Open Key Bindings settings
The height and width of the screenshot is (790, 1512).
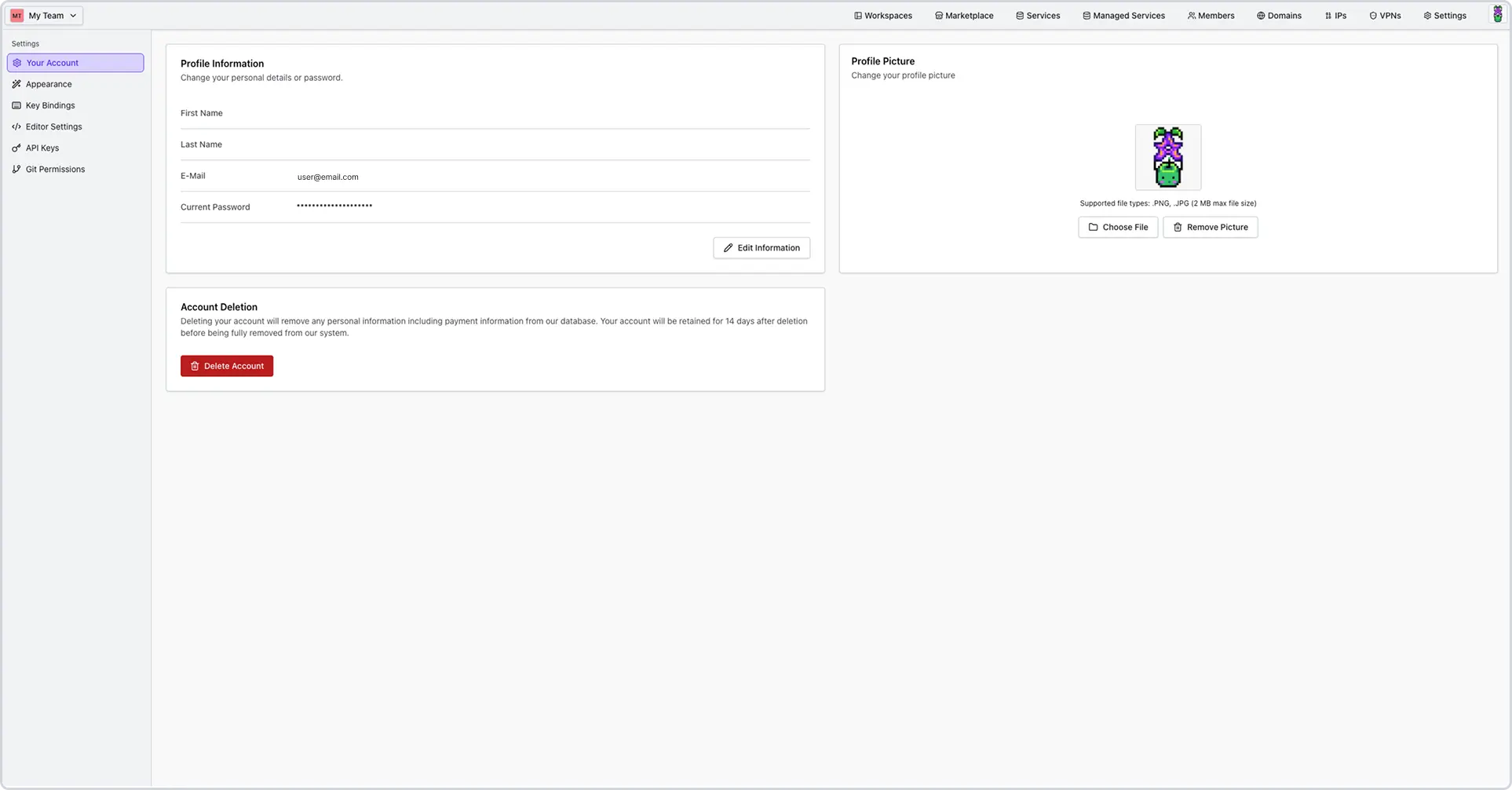pyautogui.click(x=49, y=104)
